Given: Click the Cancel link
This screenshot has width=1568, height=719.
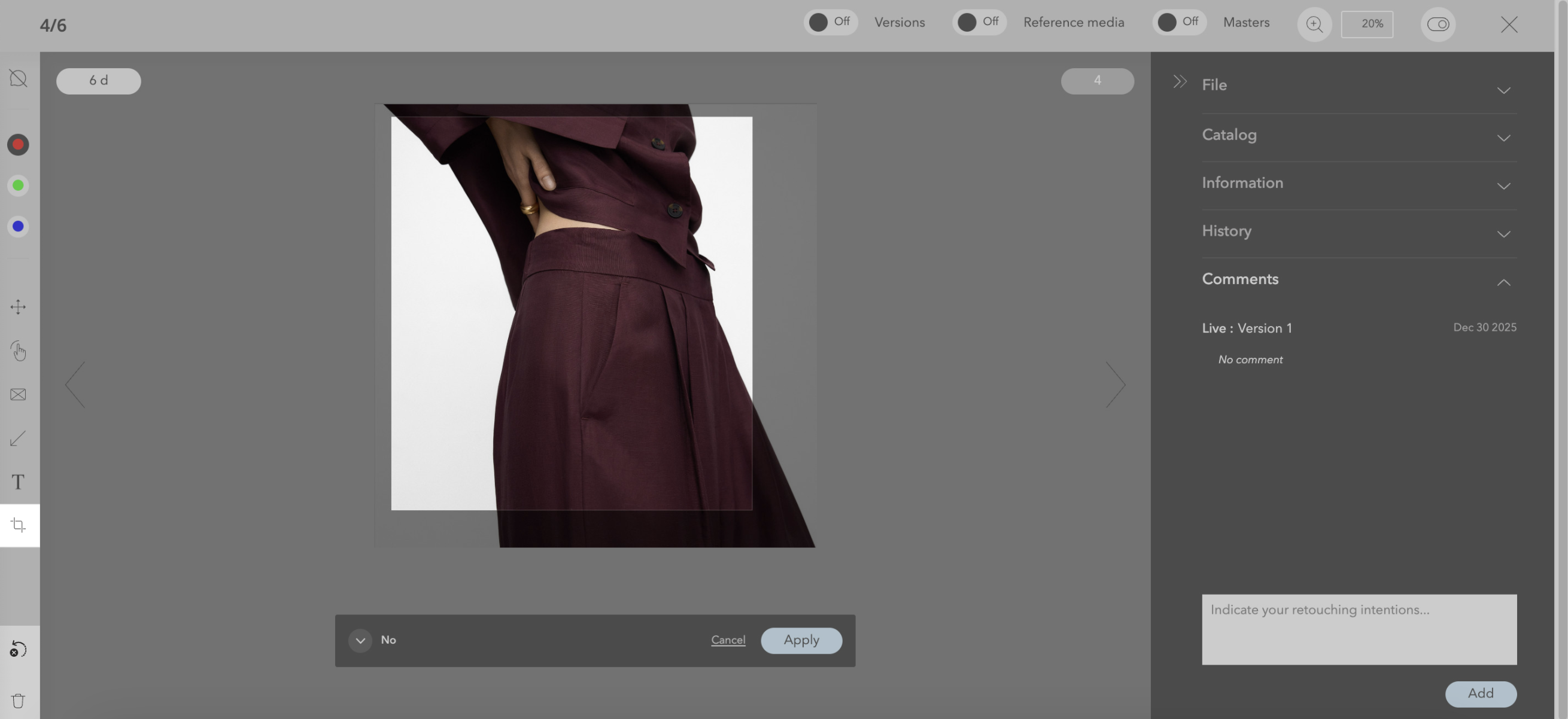Looking at the screenshot, I should click(728, 640).
